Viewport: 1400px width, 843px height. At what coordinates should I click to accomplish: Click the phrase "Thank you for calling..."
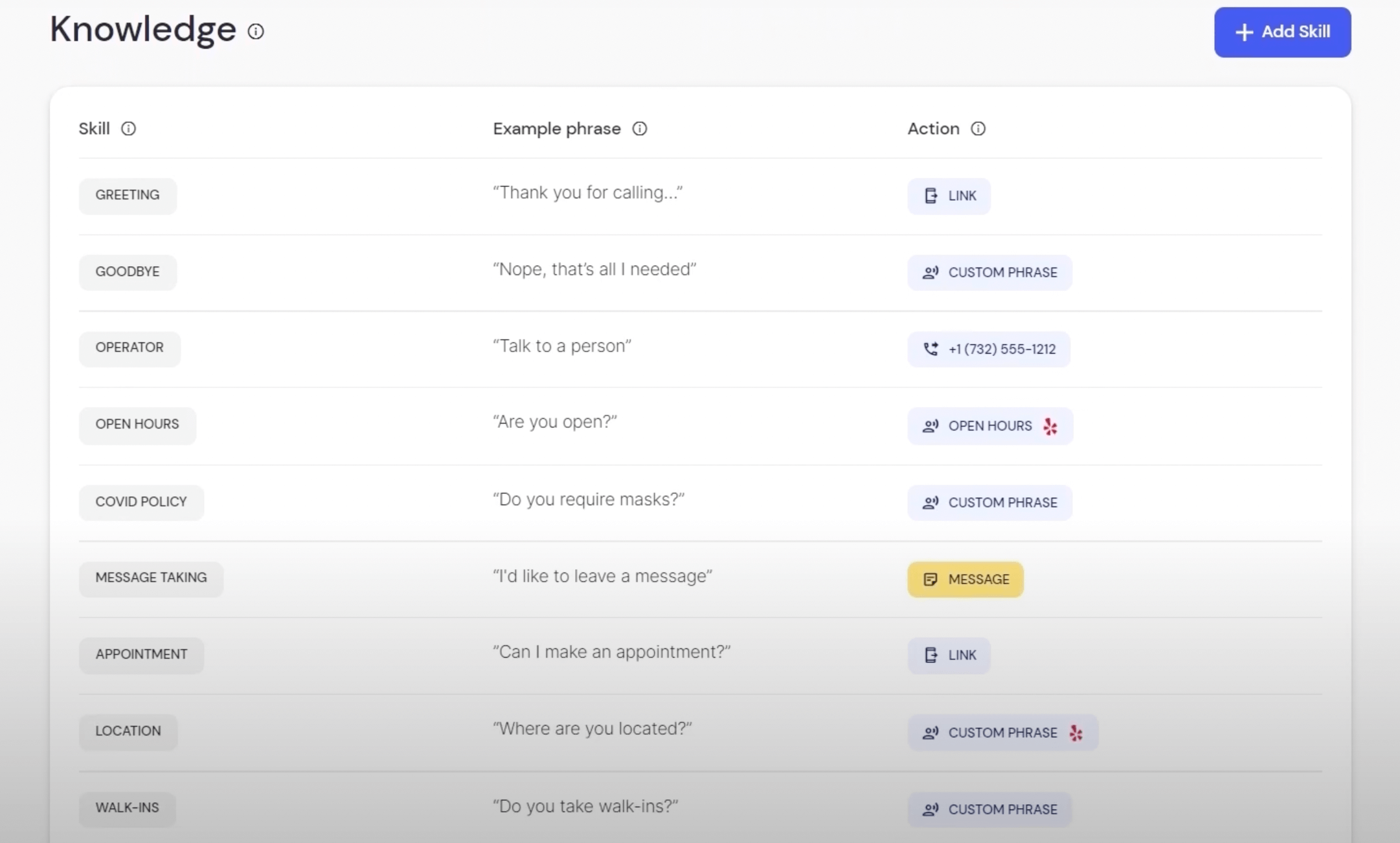588,193
